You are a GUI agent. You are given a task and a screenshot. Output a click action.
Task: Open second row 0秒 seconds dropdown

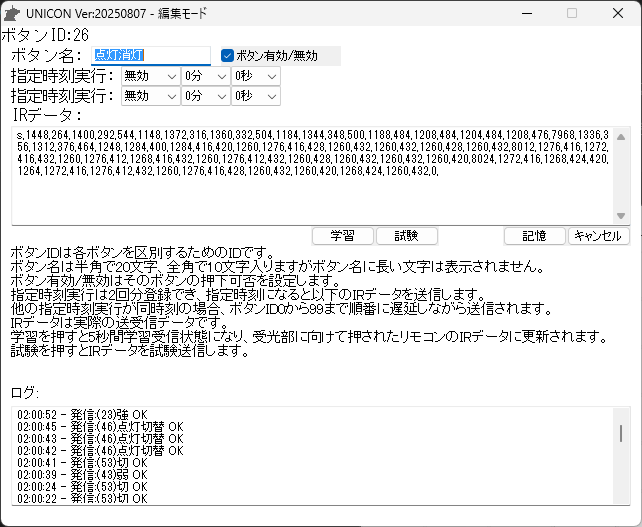(255, 96)
